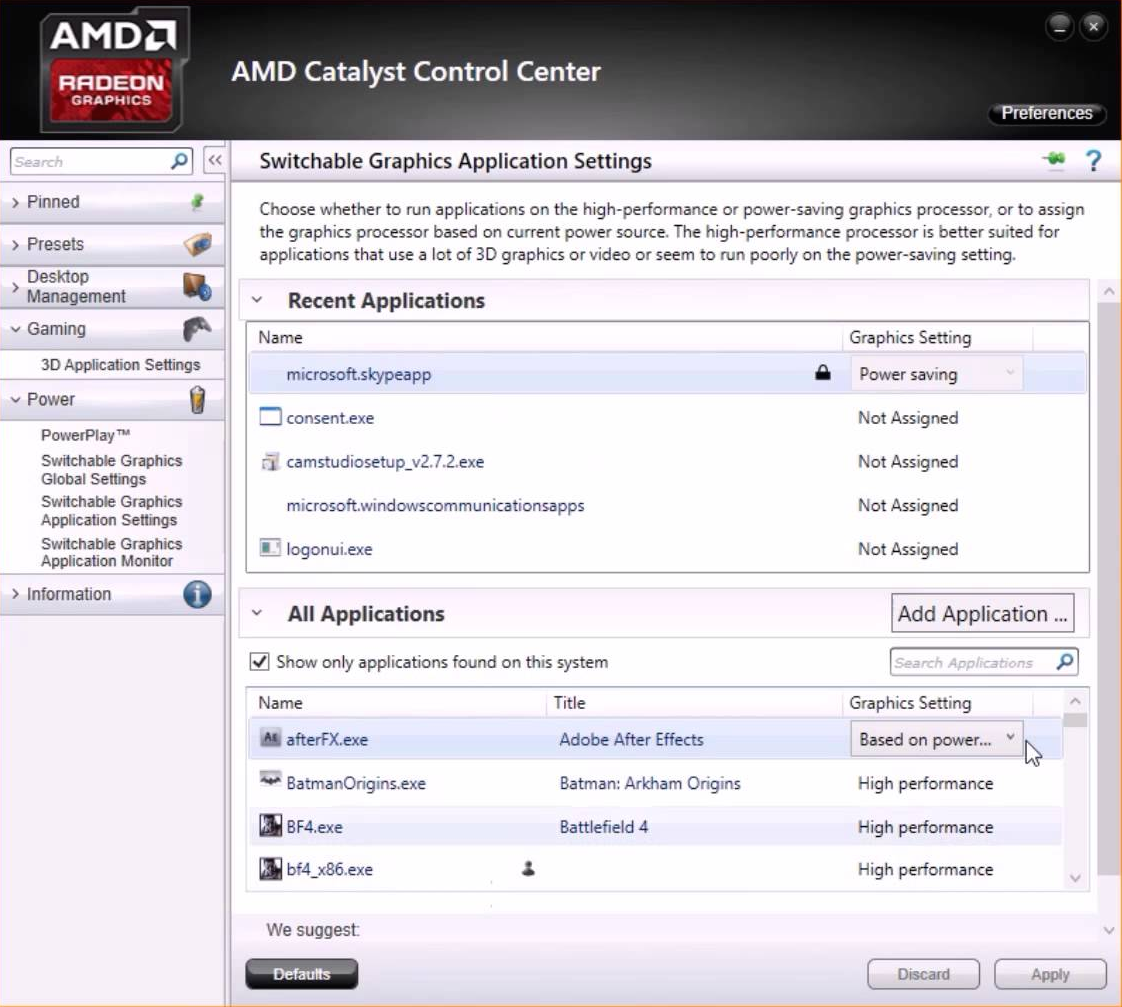The height and width of the screenshot is (1007, 1122).
Task: Open Switchable Graphics Global Settings
Action: pos(111,470)
